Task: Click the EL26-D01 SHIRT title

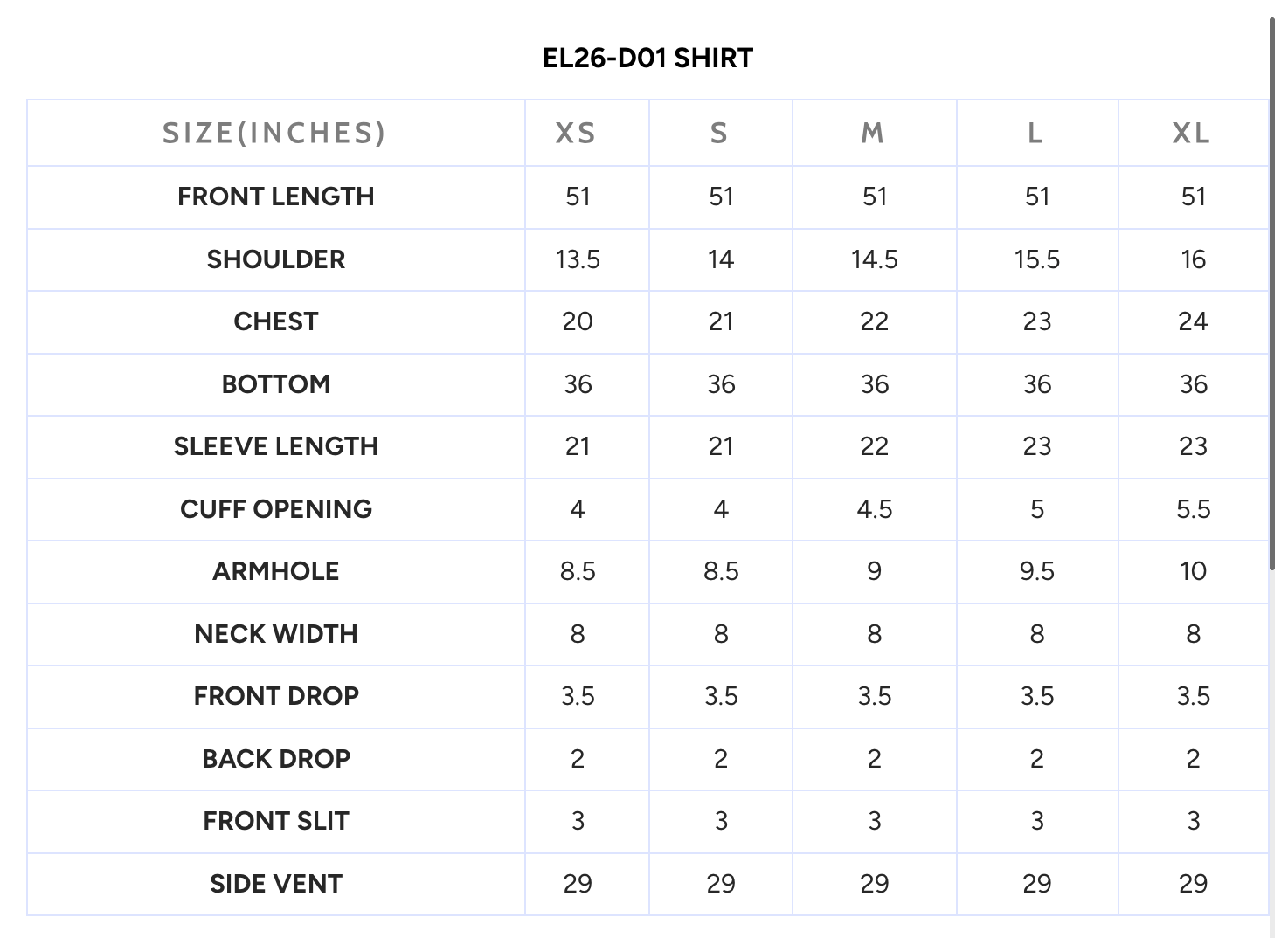Action: [x=647, y=59]
